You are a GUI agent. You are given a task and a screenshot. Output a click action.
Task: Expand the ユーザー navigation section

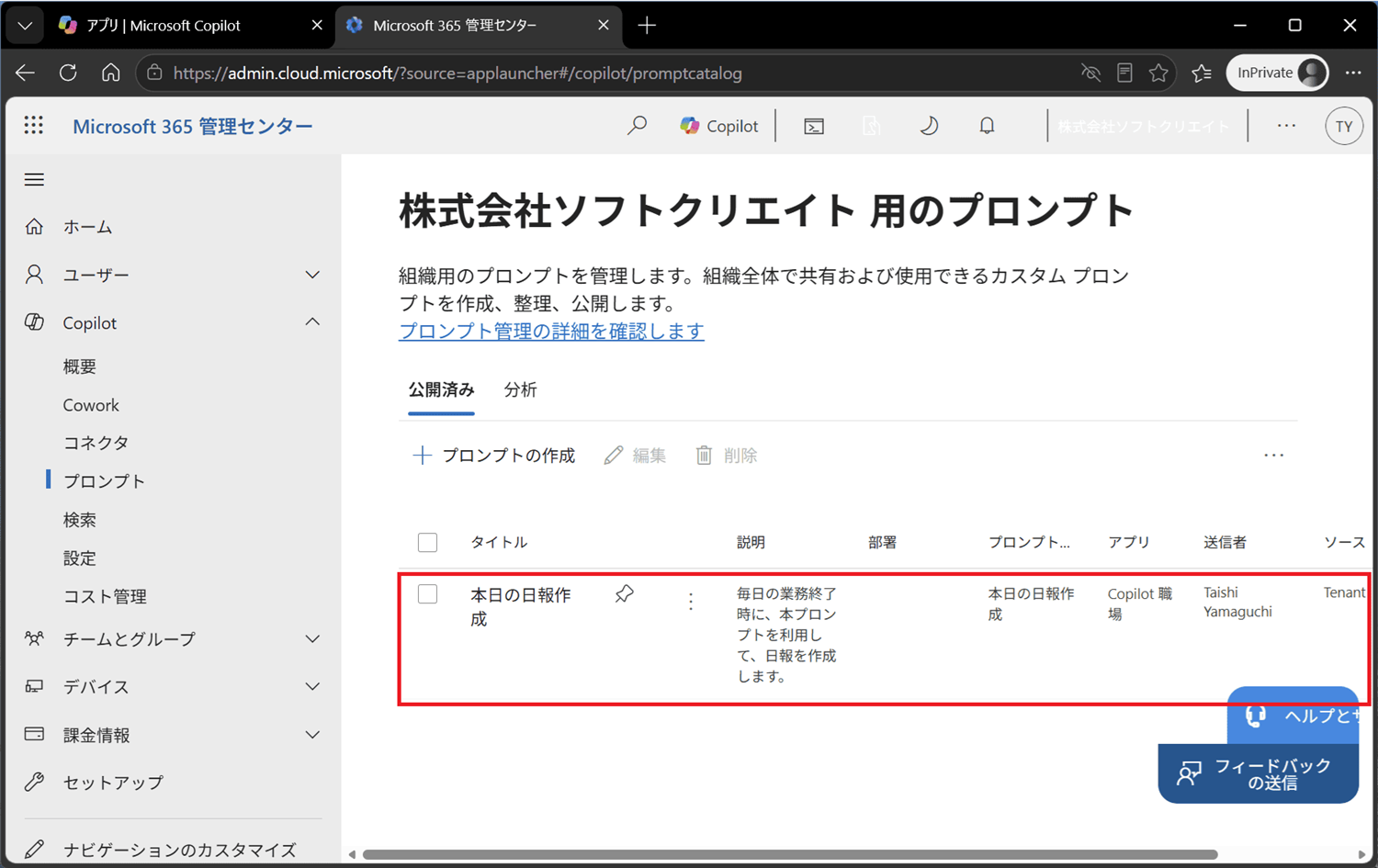(312, 275)
